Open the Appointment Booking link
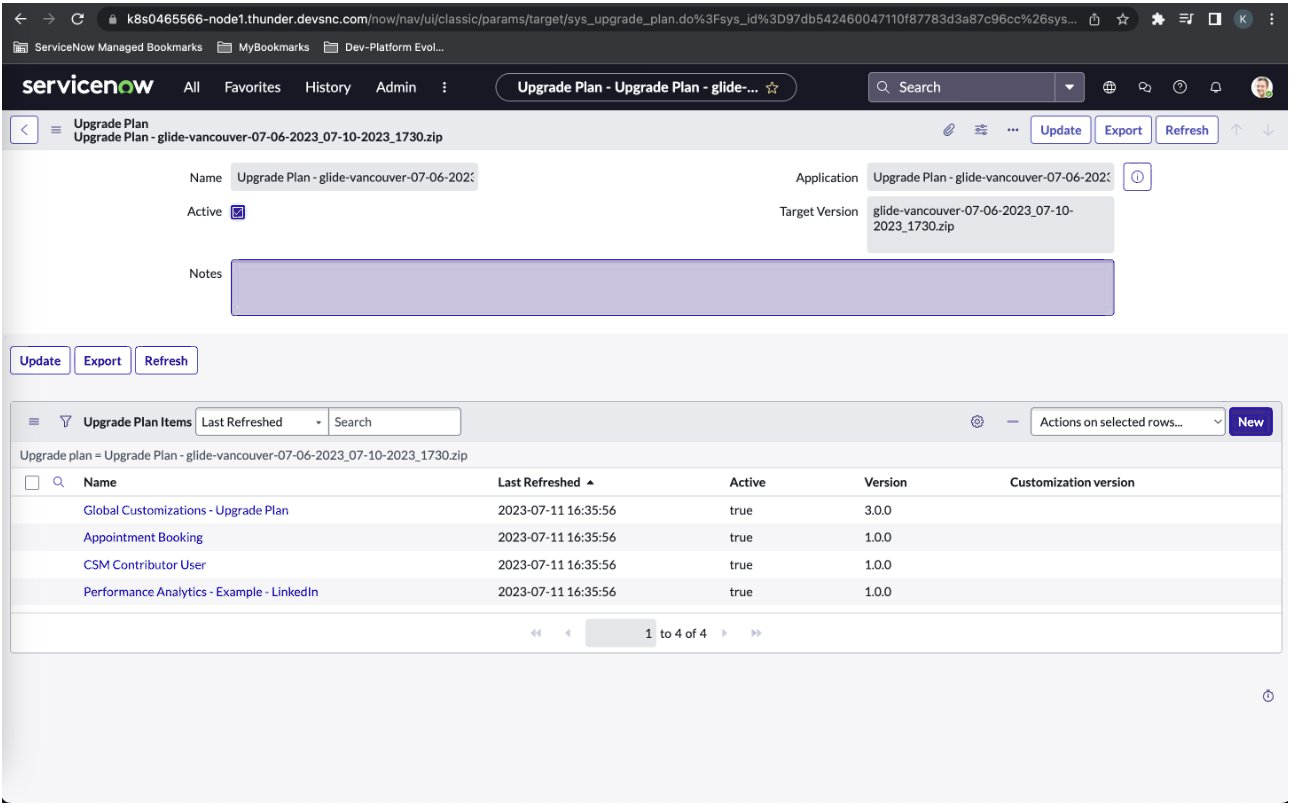The width and height of the screenshot is (1298, 810). pos(143,537)
